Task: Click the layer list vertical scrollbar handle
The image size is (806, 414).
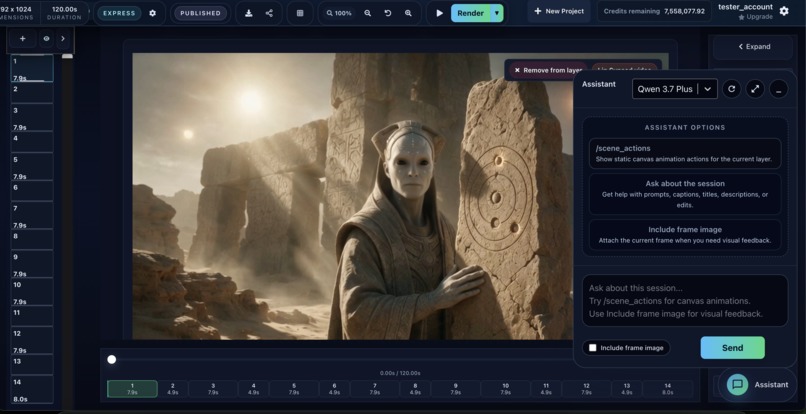Action: pyautogui.click(x=67, y=56)
